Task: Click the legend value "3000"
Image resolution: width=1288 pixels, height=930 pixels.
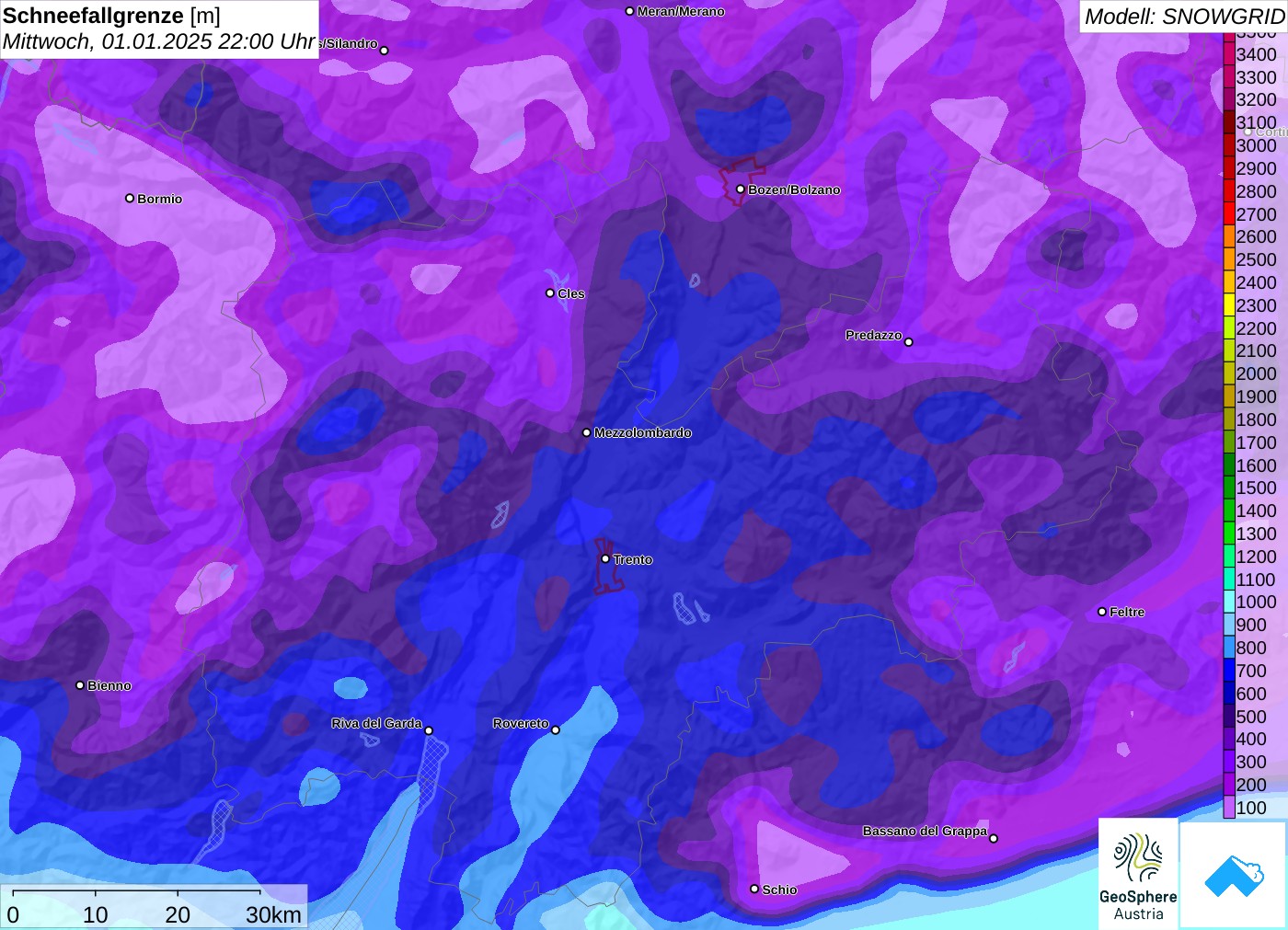Action: 1257,145
